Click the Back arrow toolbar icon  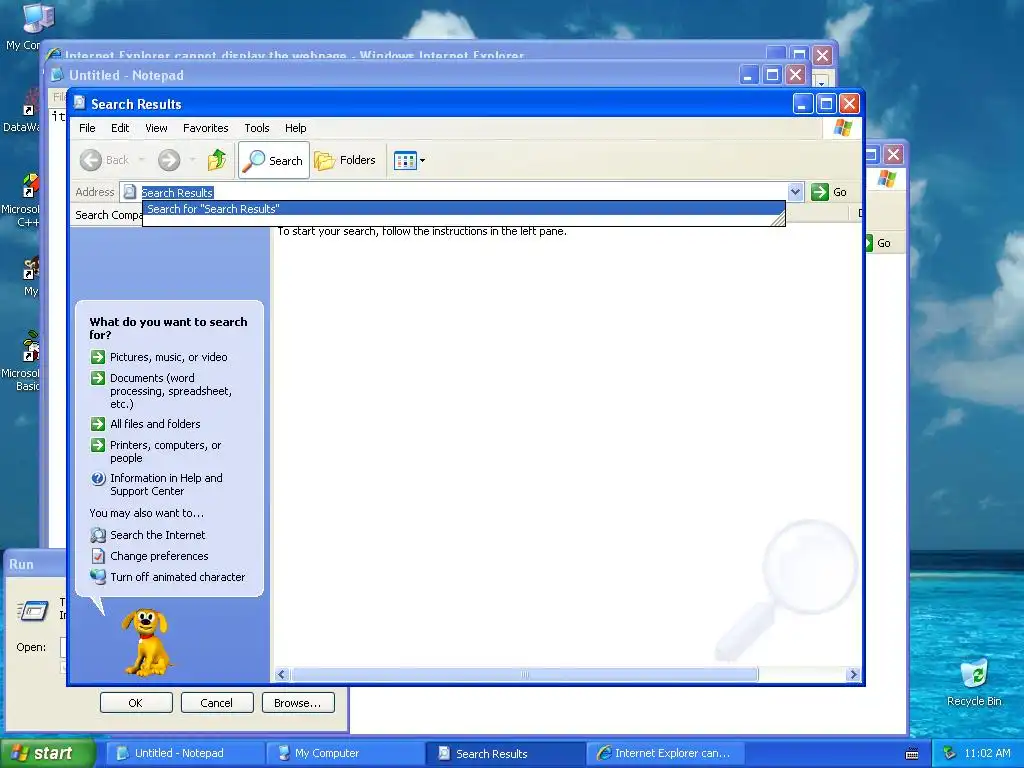pos(91,160)
